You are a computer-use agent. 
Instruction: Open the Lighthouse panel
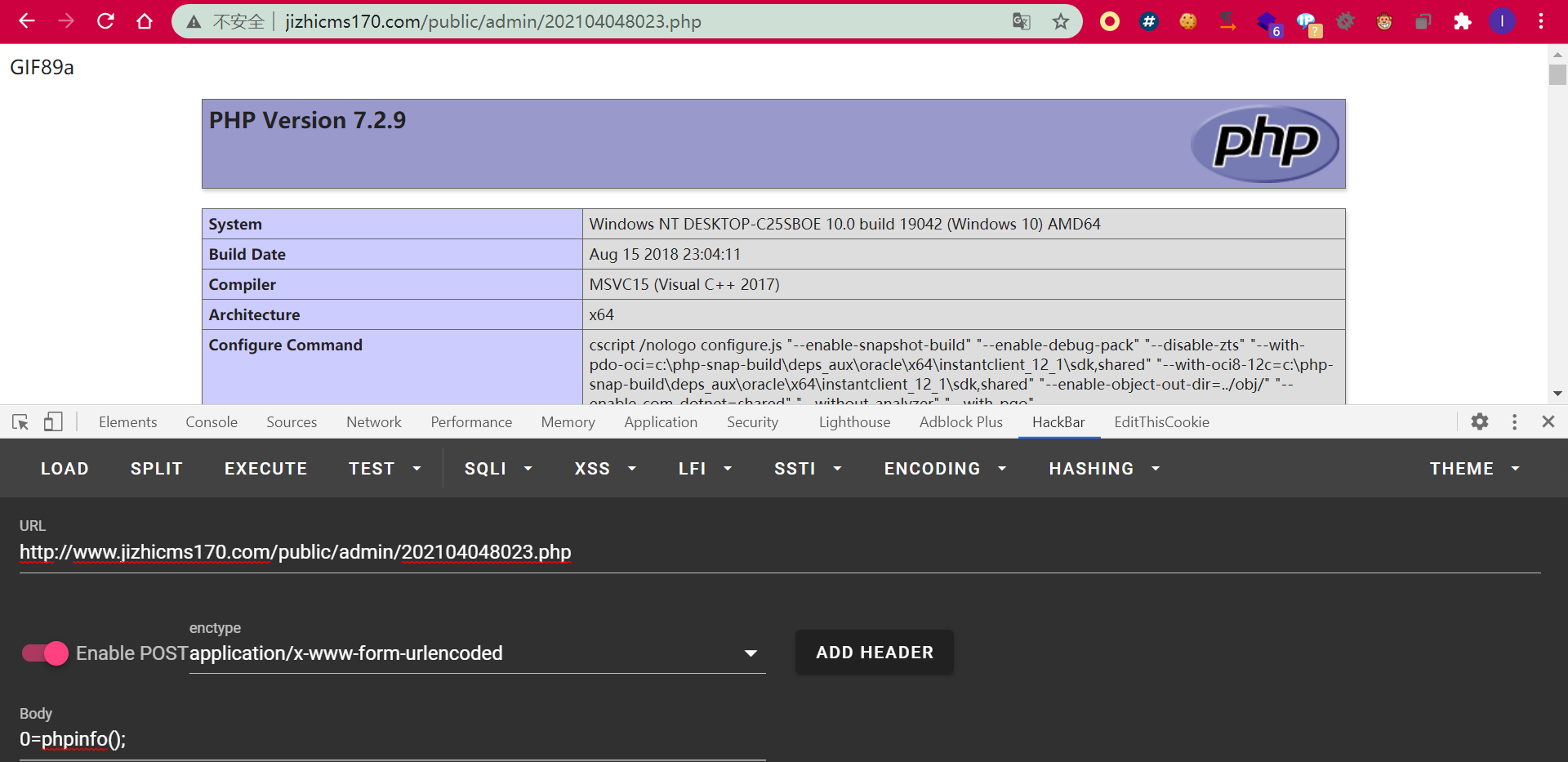pos(853,421)
